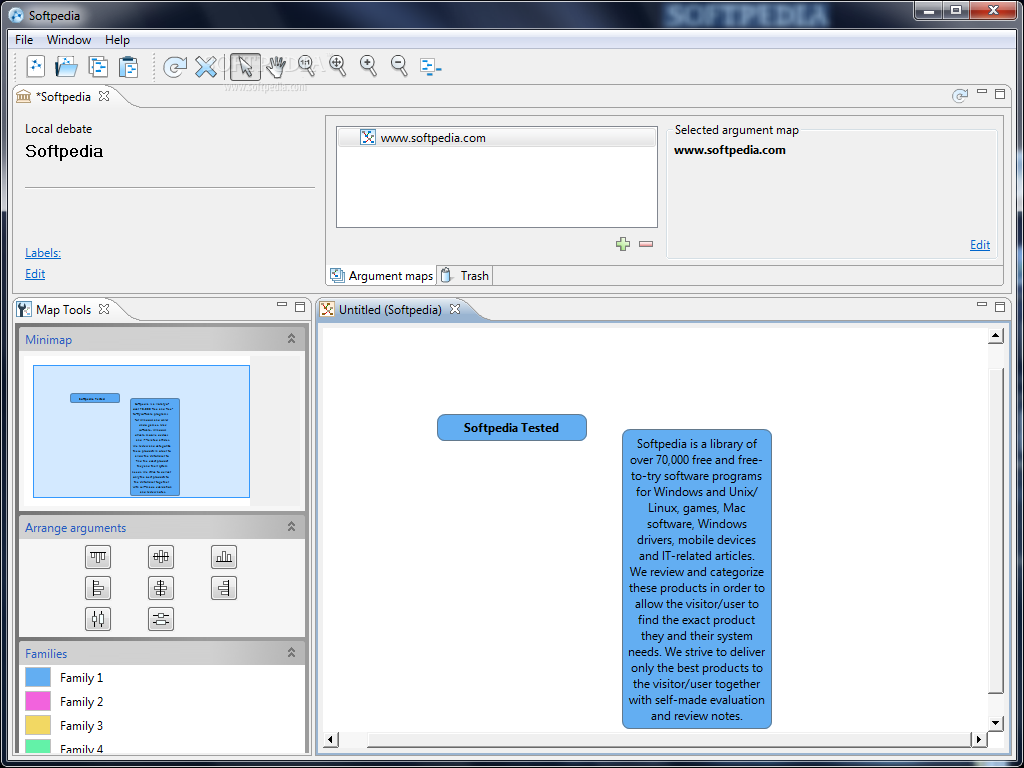
Task: Close the Untitled (Softpedia) tab
Action: pos(455,309)
